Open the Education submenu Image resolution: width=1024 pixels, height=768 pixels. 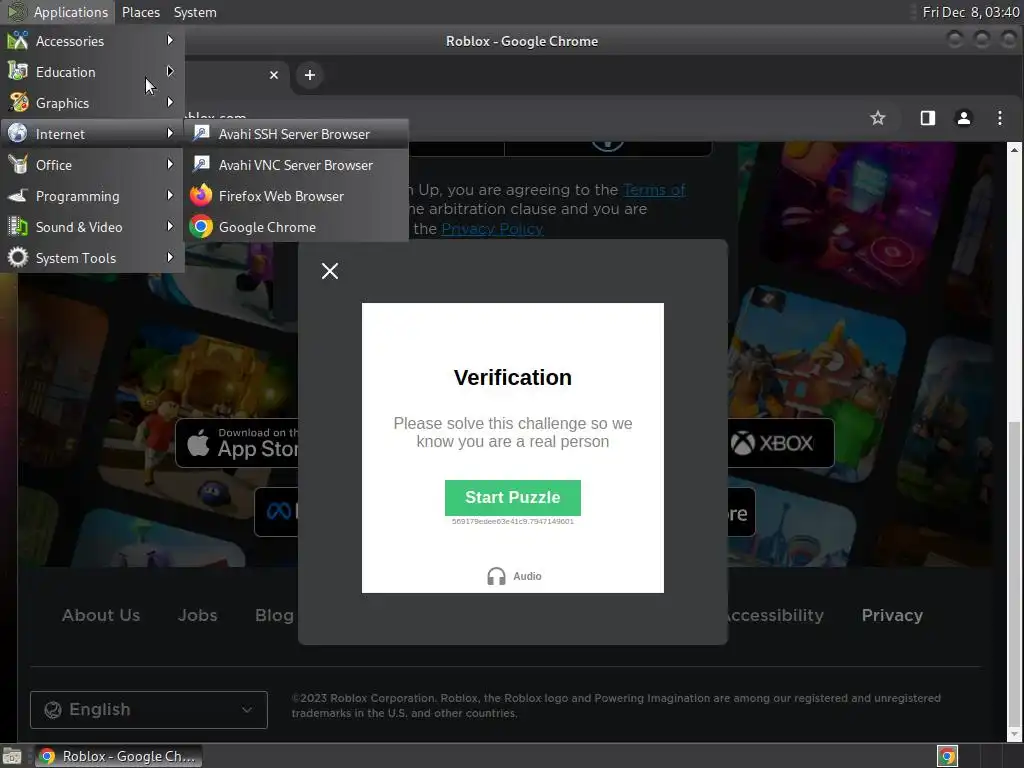[x=92, y=72]
